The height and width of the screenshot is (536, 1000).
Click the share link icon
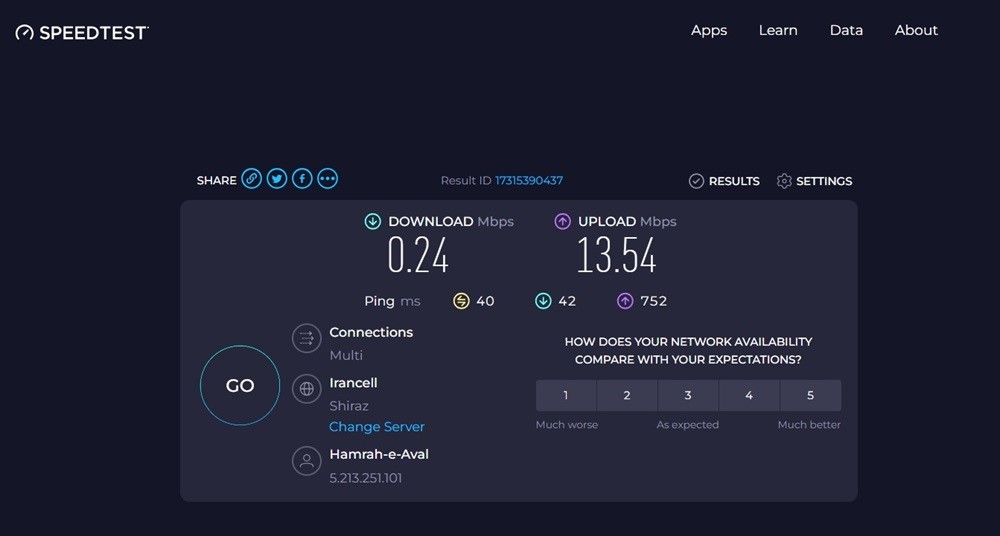click(252, 179)
